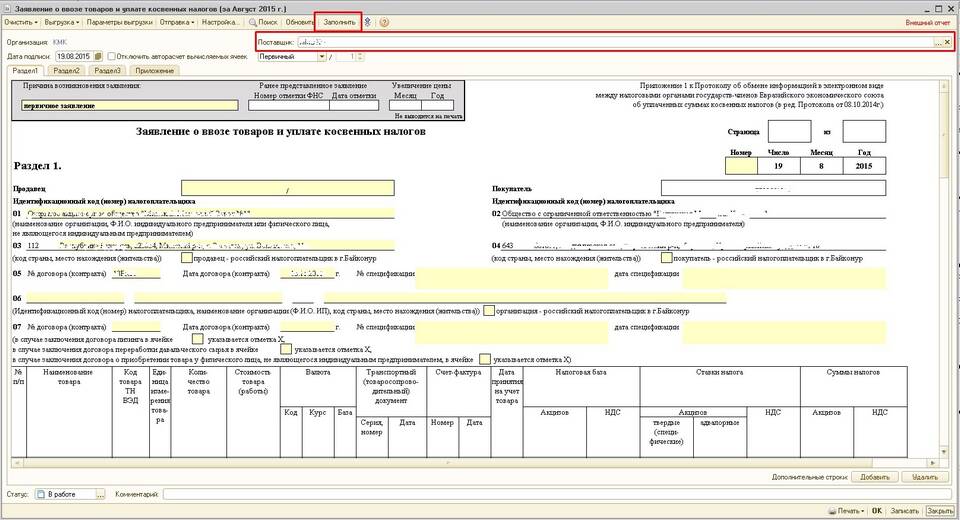Click the yellow Номер cell of document date
This screenshot has height=520, width=960.
pos(741,166)
